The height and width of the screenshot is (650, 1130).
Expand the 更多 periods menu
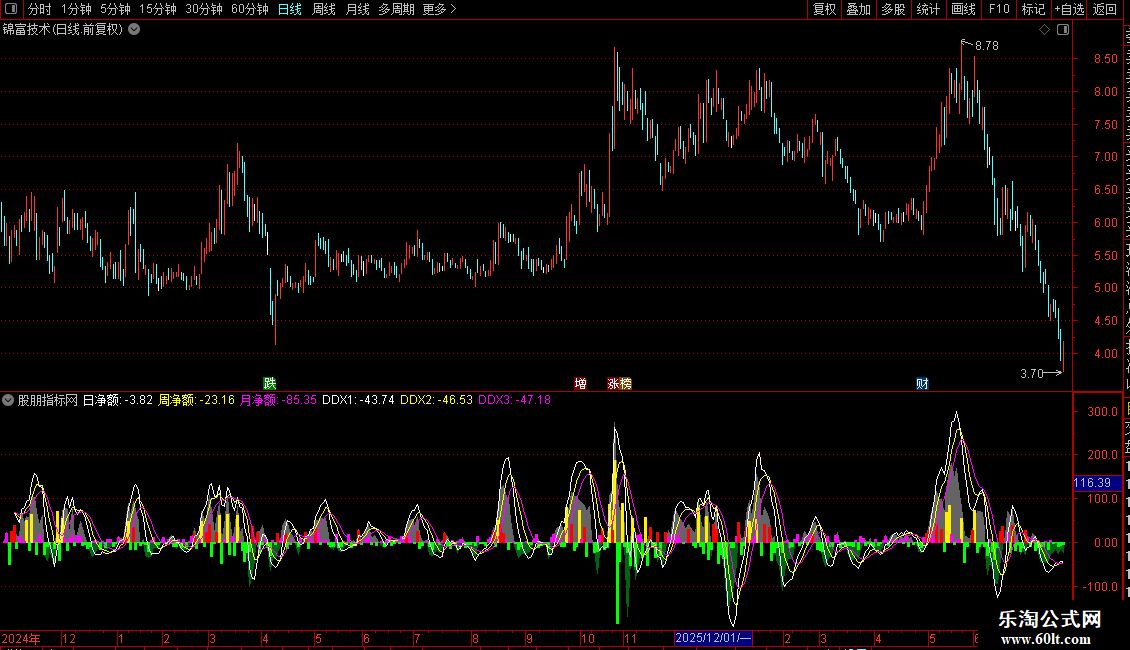(x=439, y=9)
